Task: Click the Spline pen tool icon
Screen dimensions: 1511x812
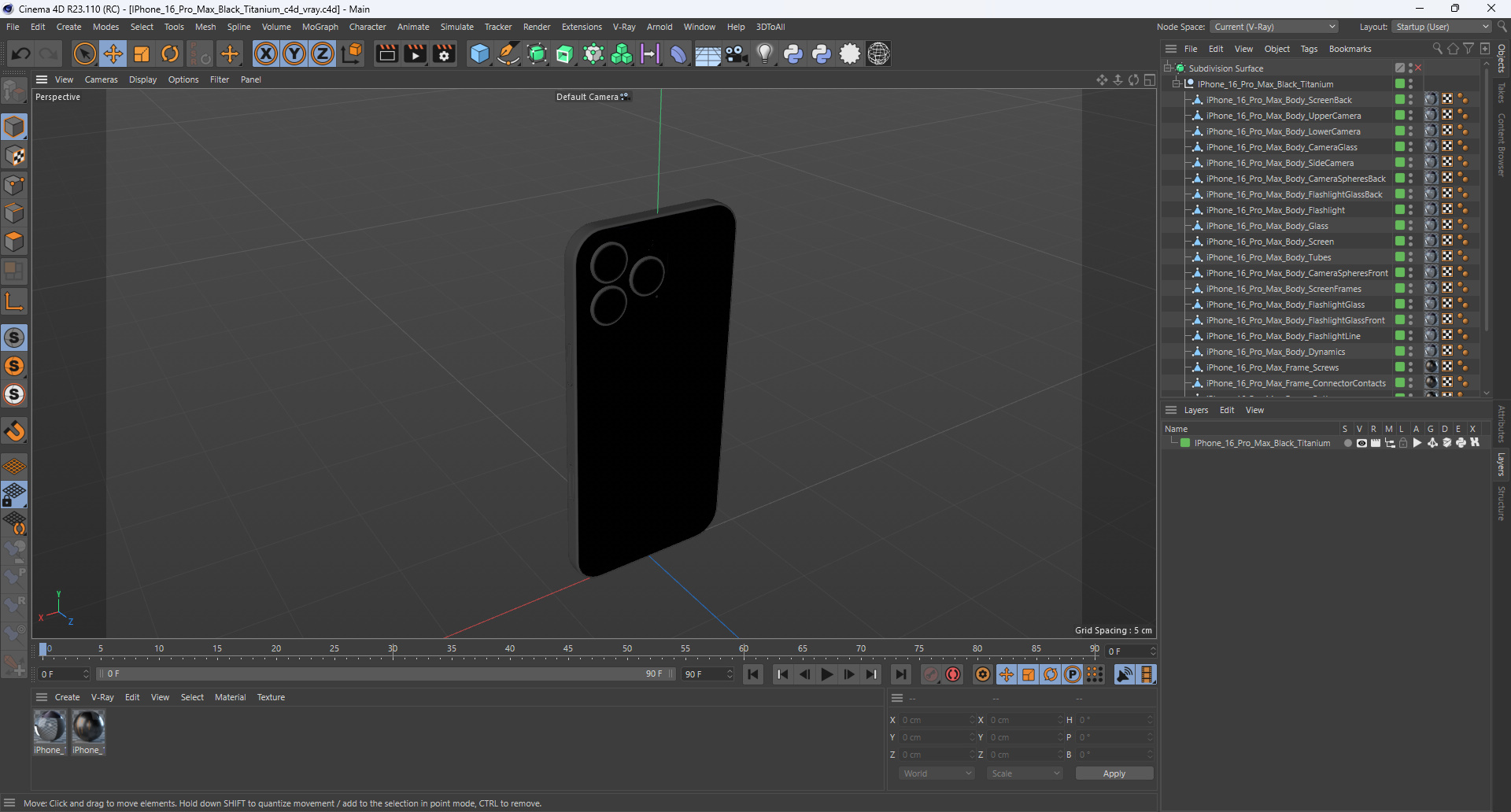Action: click(508, 54)
